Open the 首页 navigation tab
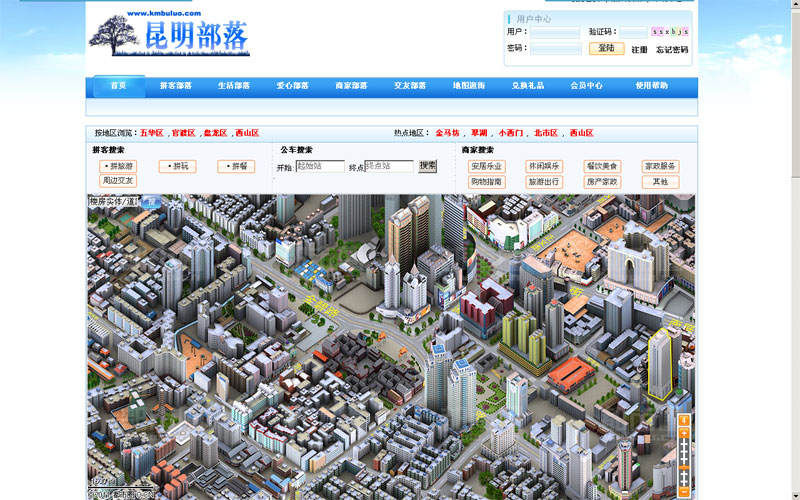 point(119,86)
